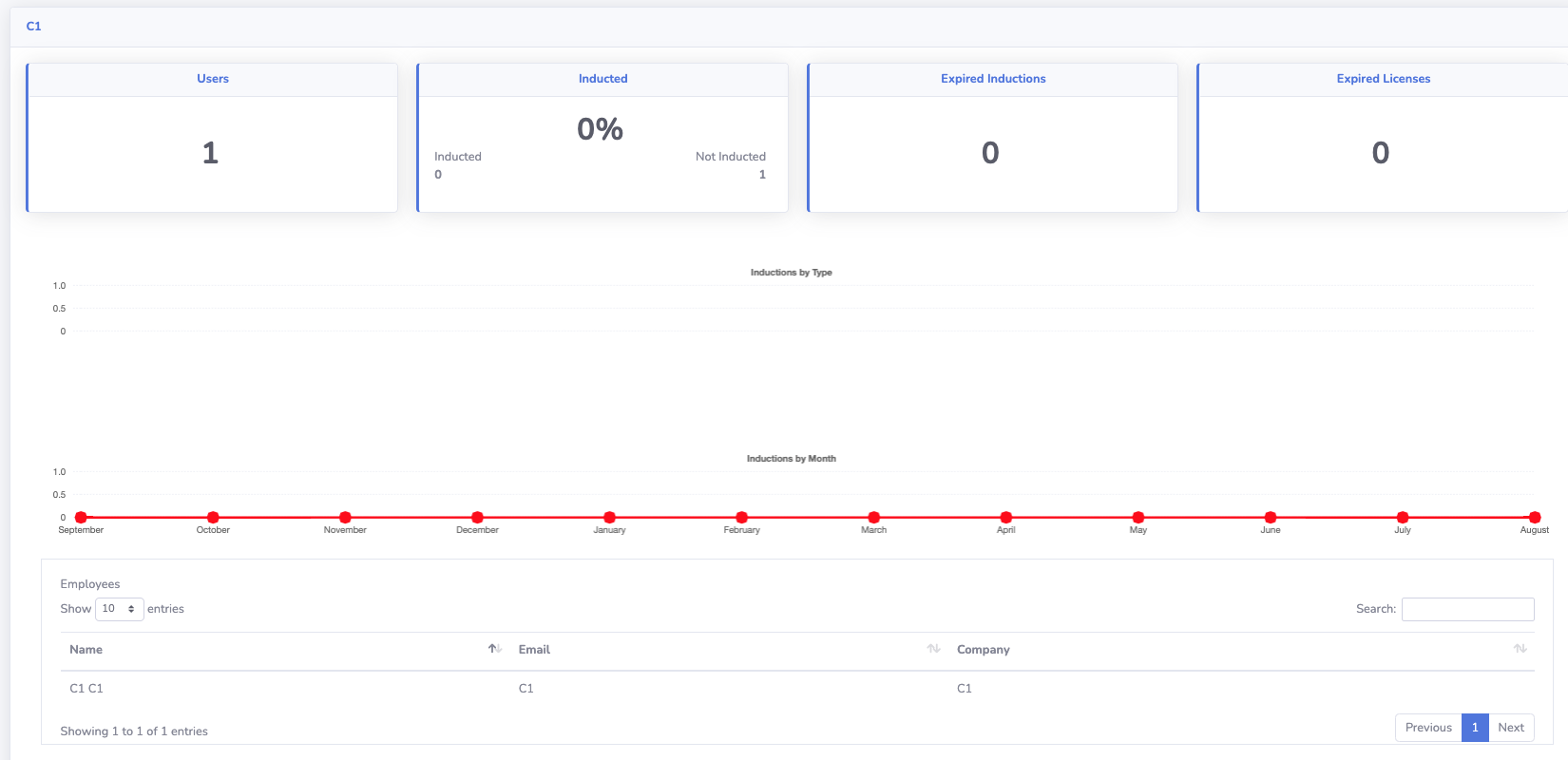Click the Inductions by Type chart title
The height and width of the screenshot is (760, 1568).
[791, 273]
